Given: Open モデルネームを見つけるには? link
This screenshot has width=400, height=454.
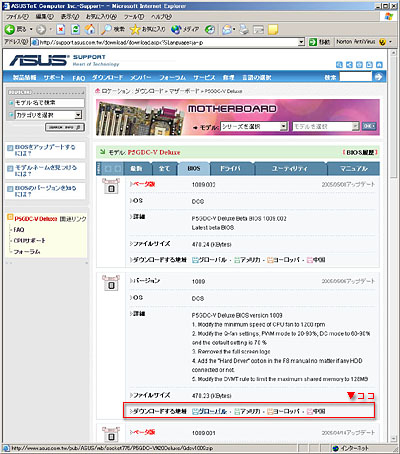Looking at the screenshot, I should click(46, 170).
